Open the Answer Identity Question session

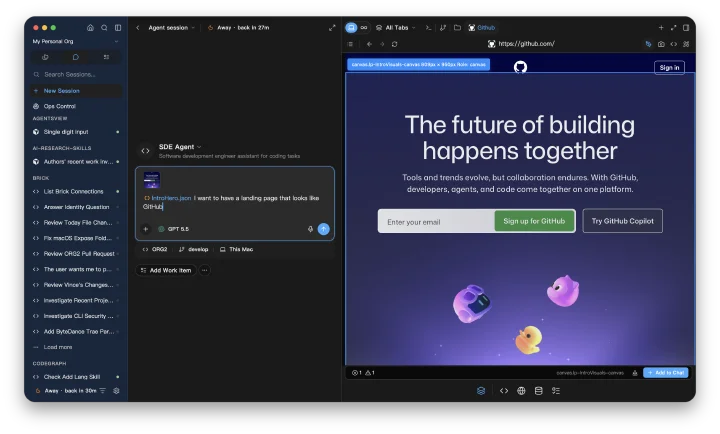click(76, 207)
